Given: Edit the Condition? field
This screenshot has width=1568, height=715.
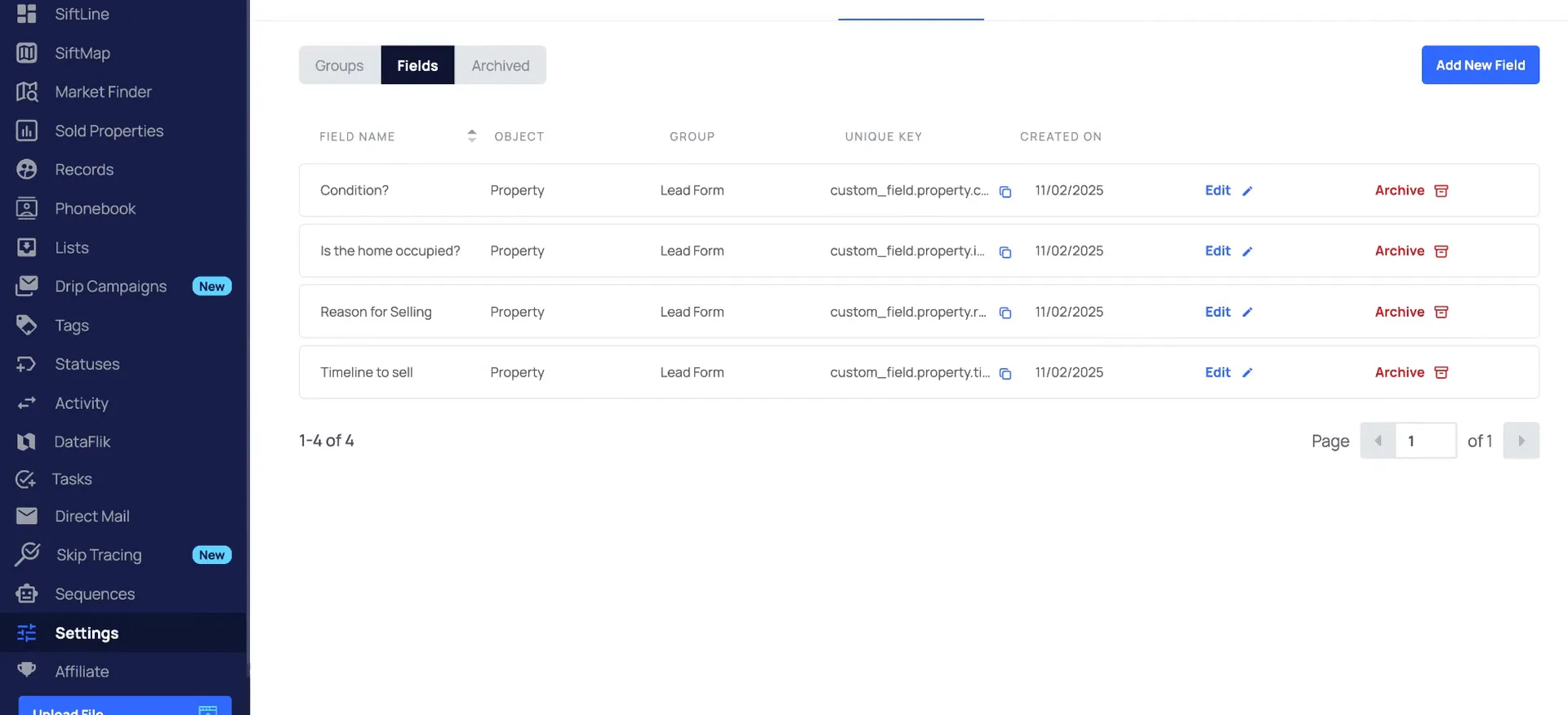Looking at the screenshot, I should click(1227, 190).
